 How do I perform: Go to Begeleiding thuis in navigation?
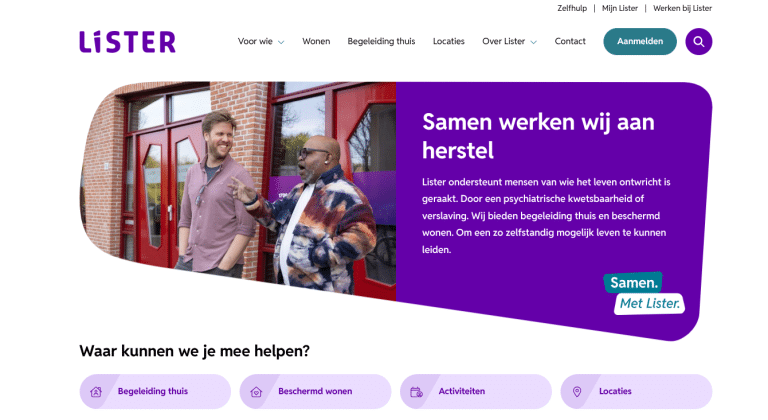tap(381, 41)
